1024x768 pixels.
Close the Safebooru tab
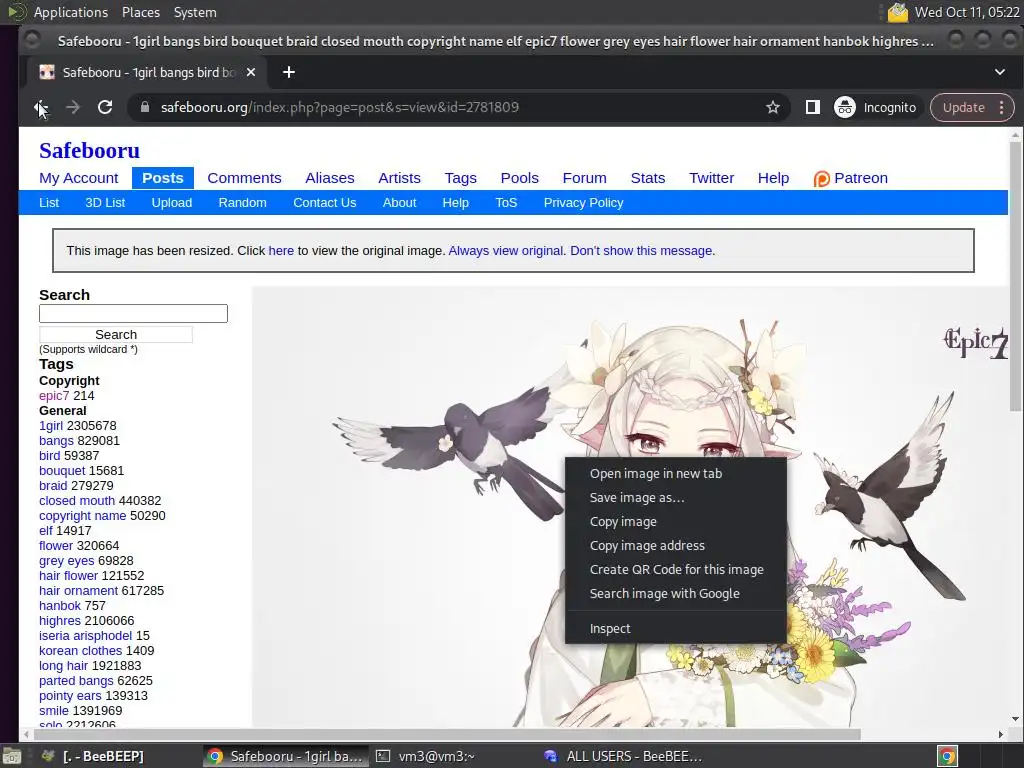251,72
